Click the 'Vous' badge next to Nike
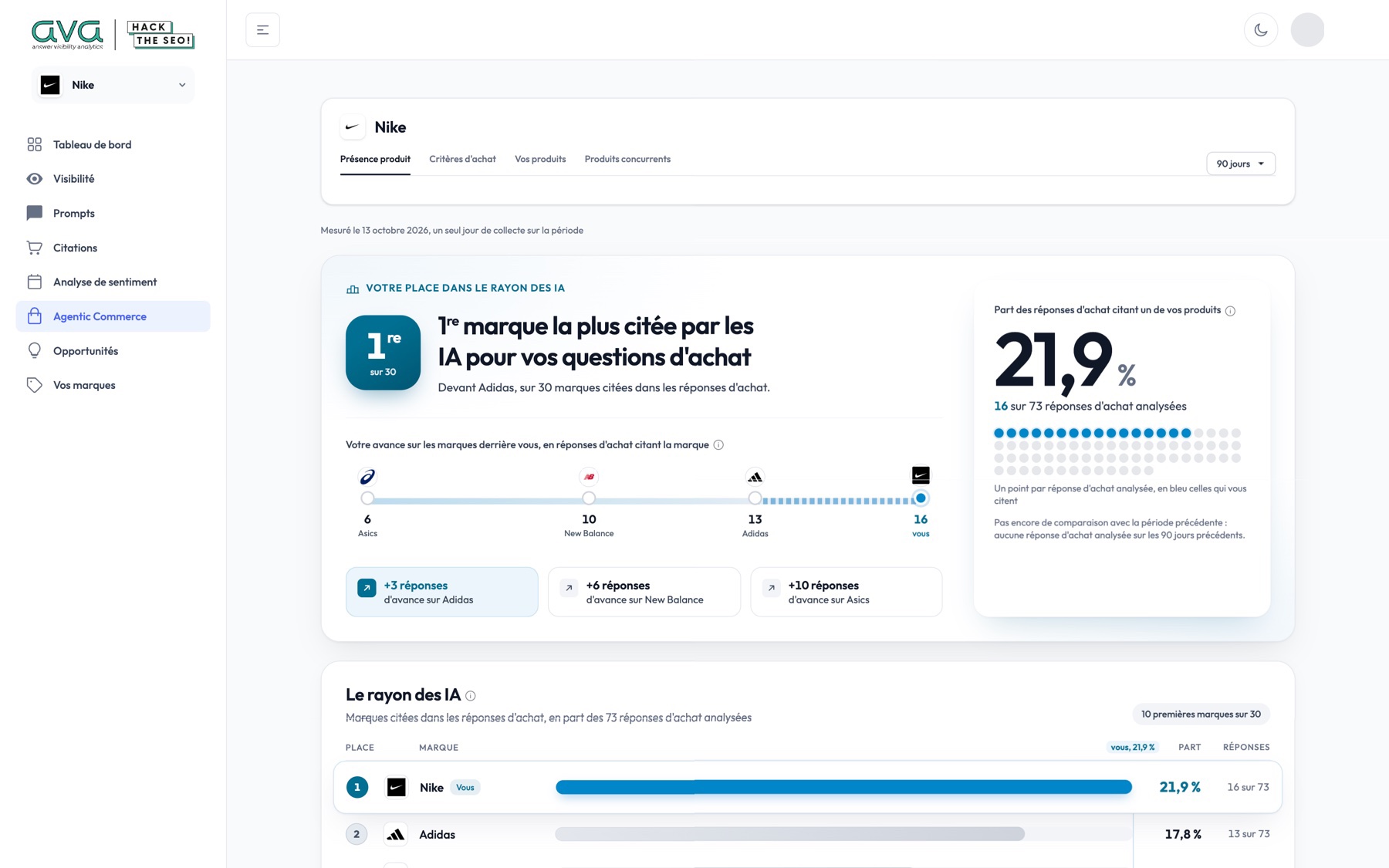The width and height of the screenshot is (1389, 868). (x=465, y=788)
